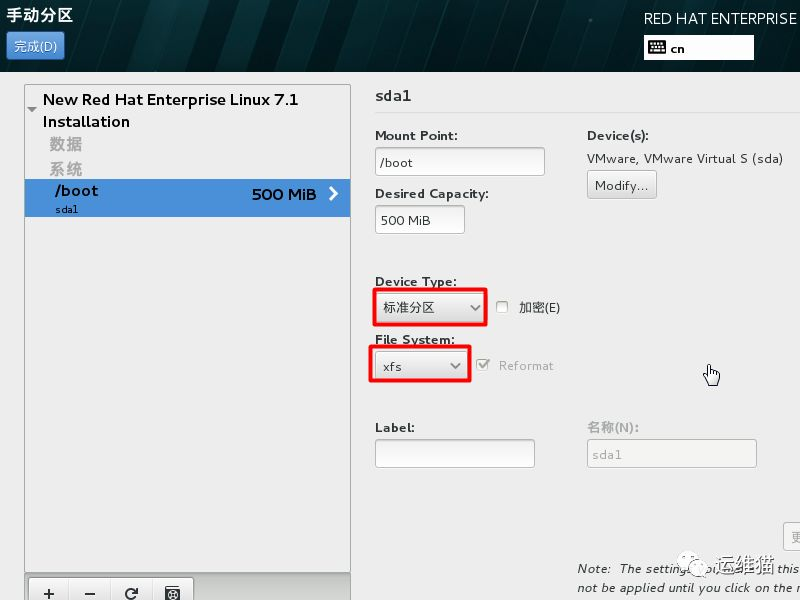This screenshot has height=600, width=800.
Task: Select the /boot sda1 500 MiB partition row
Action: [x=187, y=198]
